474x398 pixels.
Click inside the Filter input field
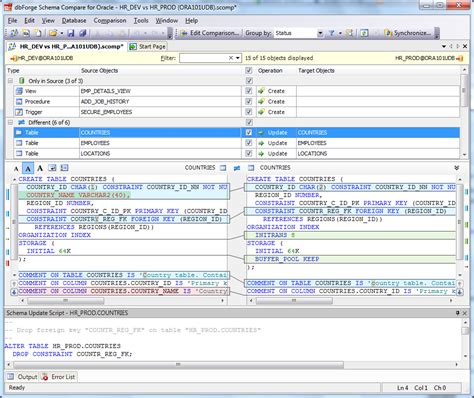point(204,58)
